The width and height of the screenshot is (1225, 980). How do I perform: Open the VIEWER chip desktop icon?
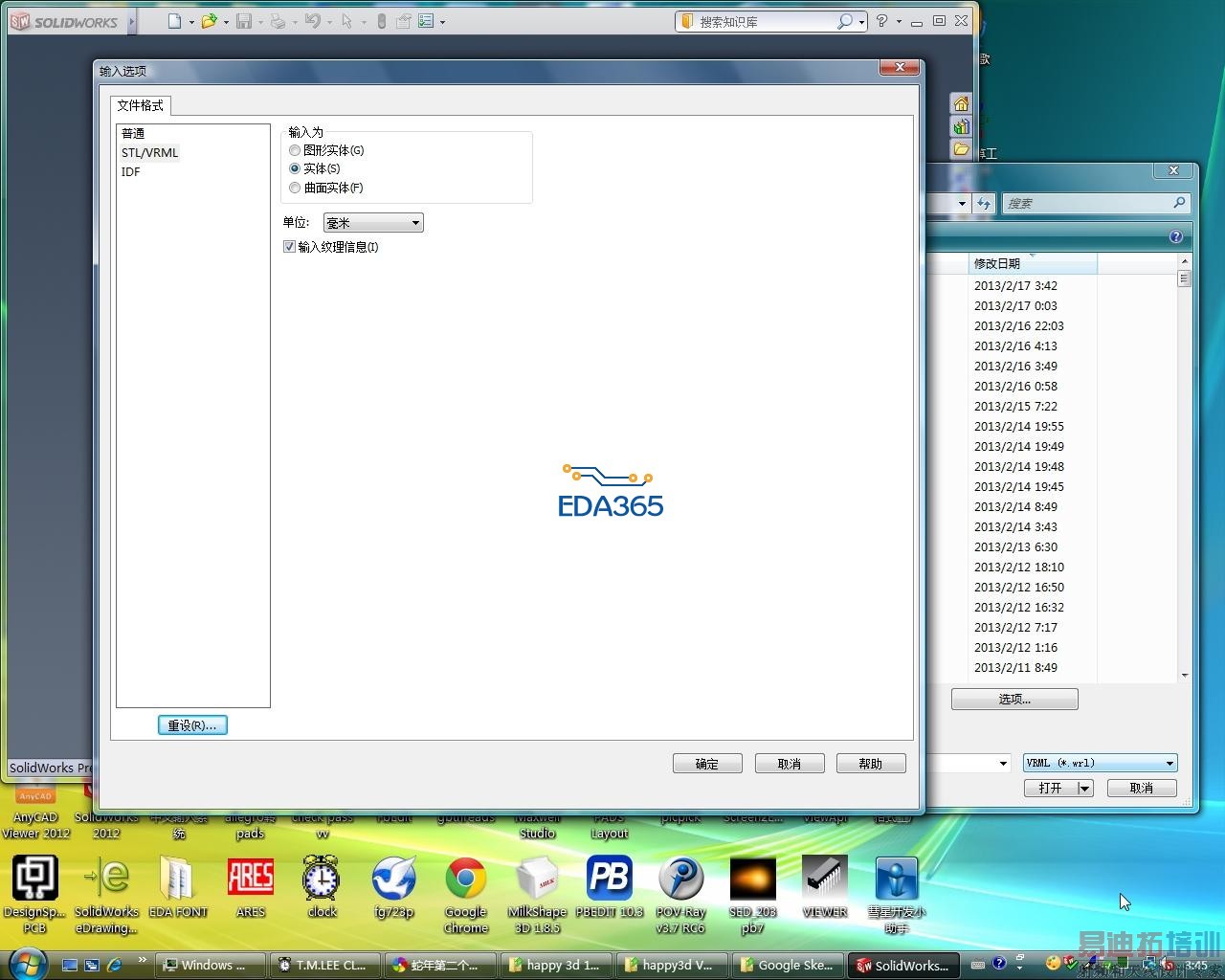(825, 886)
